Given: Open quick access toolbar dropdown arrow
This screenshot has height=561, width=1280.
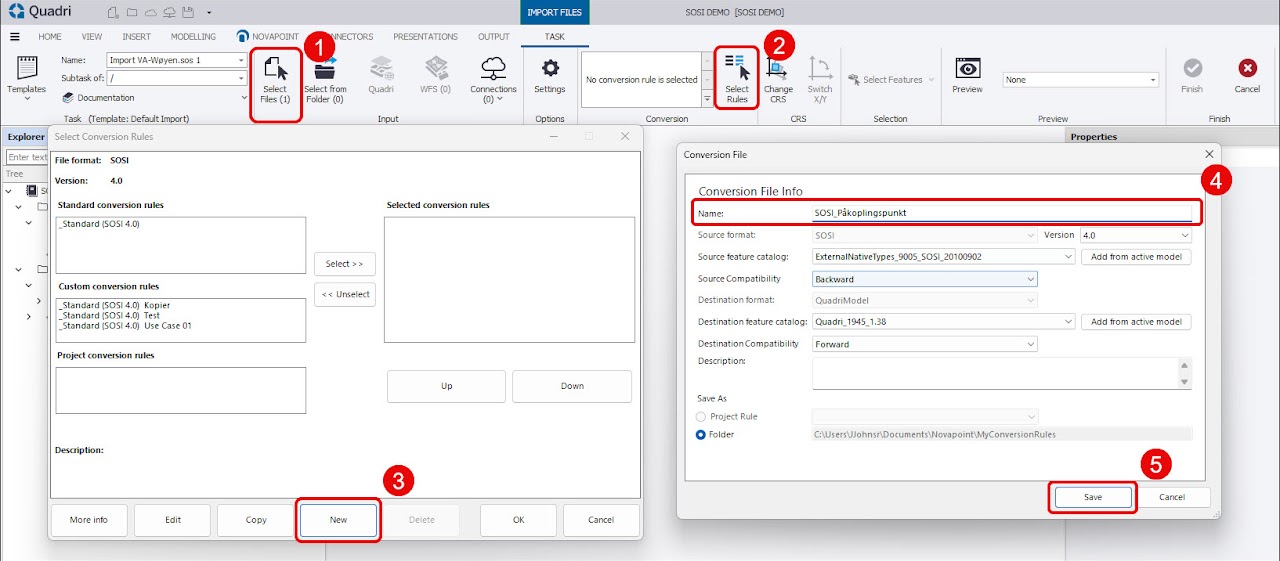Looking at the screenshot, I should [209, 13].
